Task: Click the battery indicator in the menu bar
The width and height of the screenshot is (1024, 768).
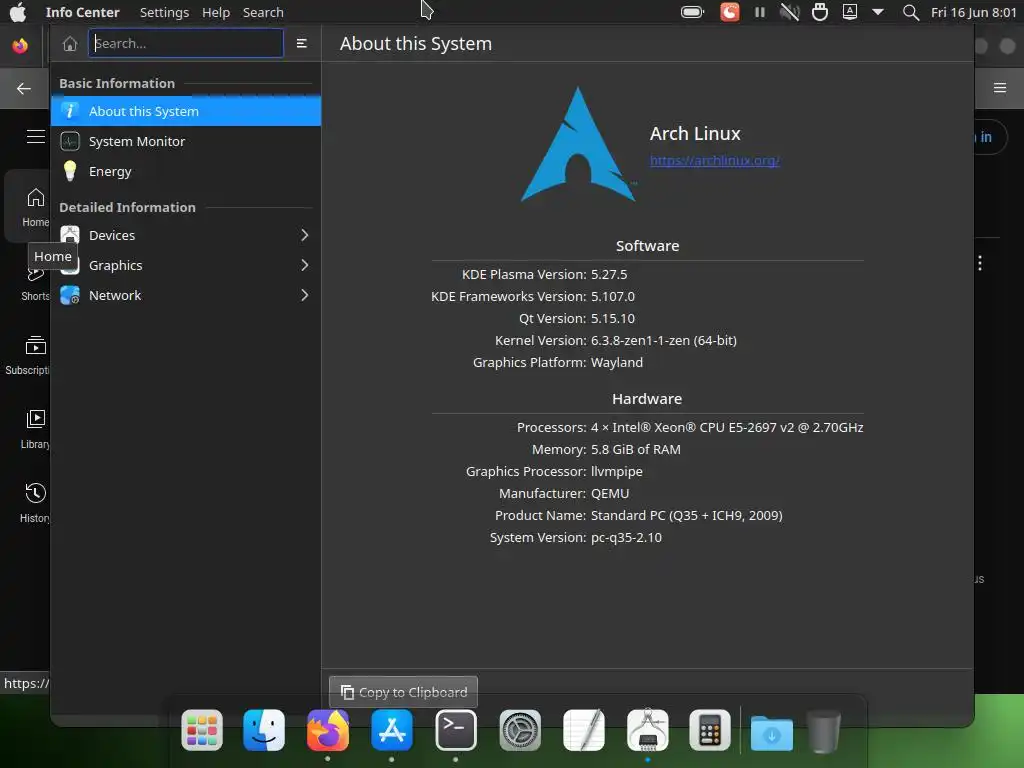Action: 692,12
